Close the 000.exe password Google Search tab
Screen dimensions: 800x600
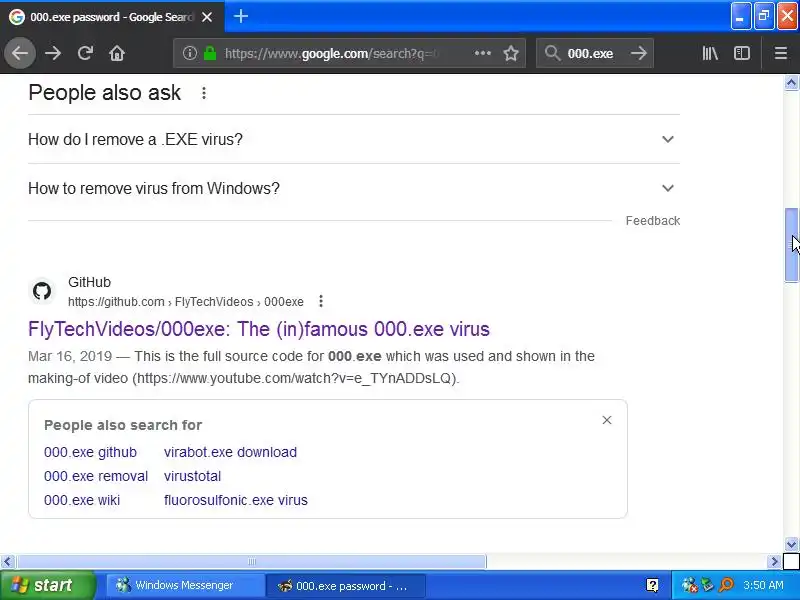[207, 17]
